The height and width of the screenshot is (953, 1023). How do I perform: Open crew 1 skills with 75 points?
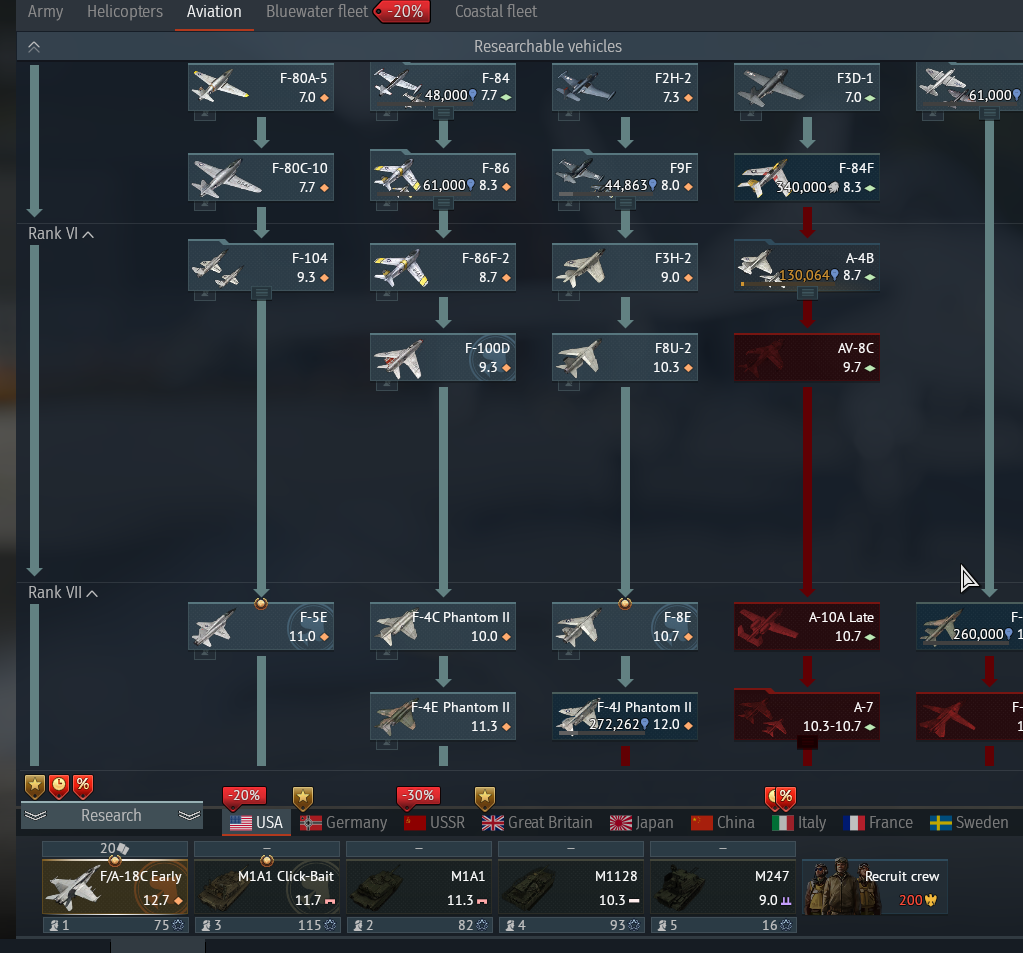tap(115, 925)
